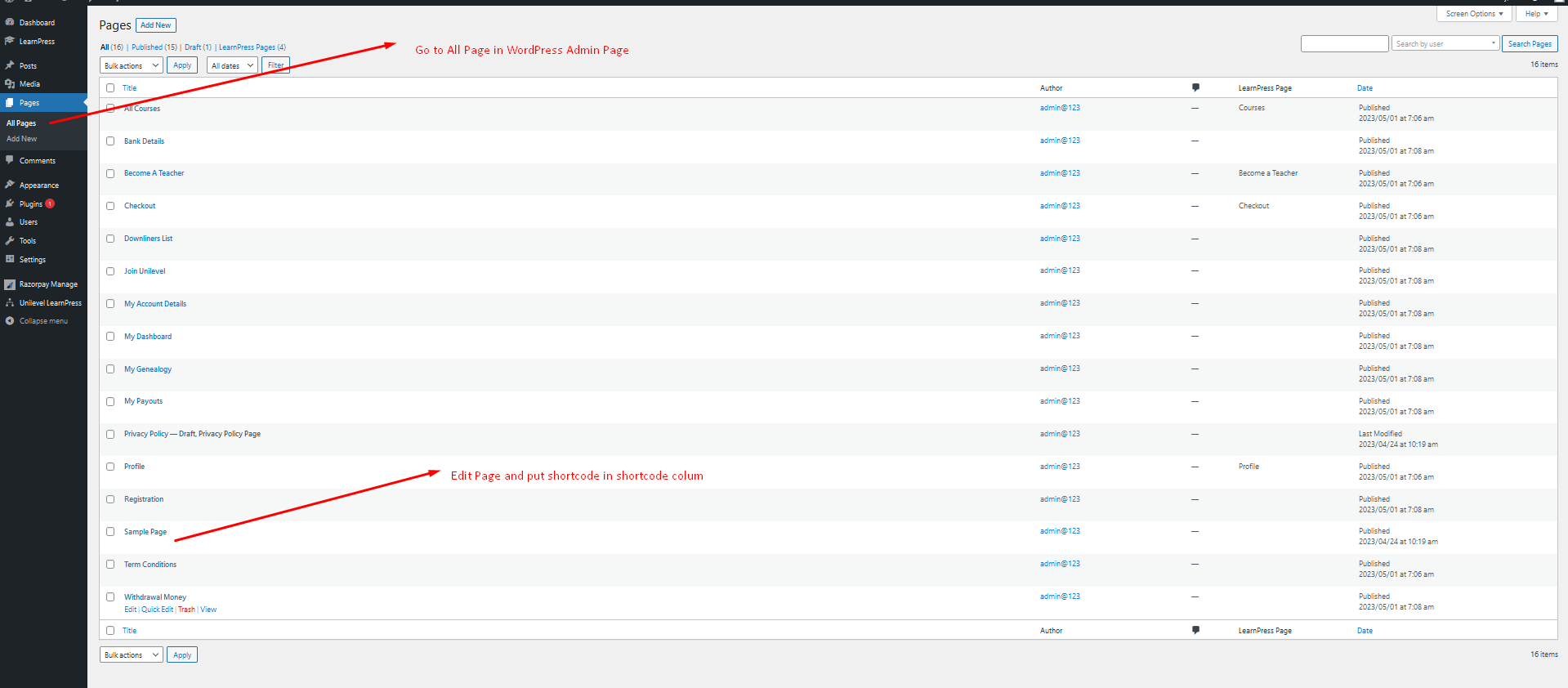Image resolution: width=1568 pixels, height=688 pixels.
Task: Click the Collapse menu arrow icon
Action: [x=10, y=321]
